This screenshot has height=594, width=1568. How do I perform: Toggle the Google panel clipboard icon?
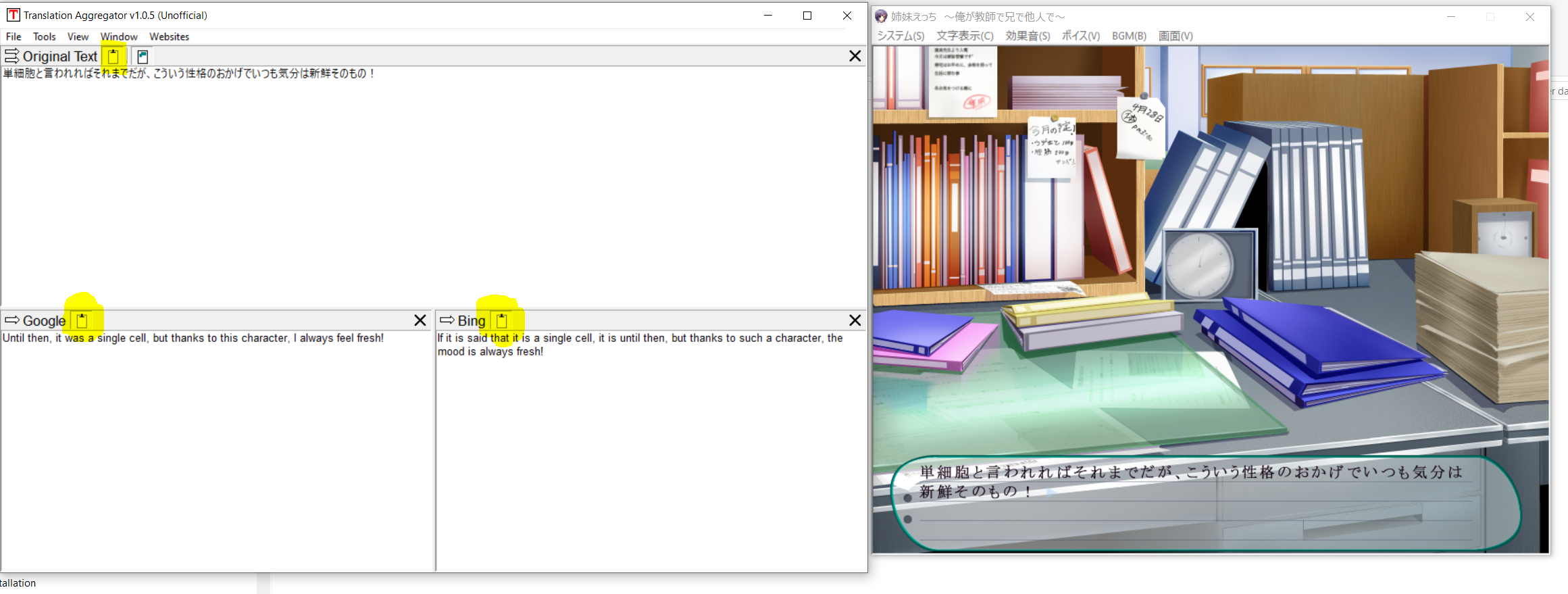82,320
